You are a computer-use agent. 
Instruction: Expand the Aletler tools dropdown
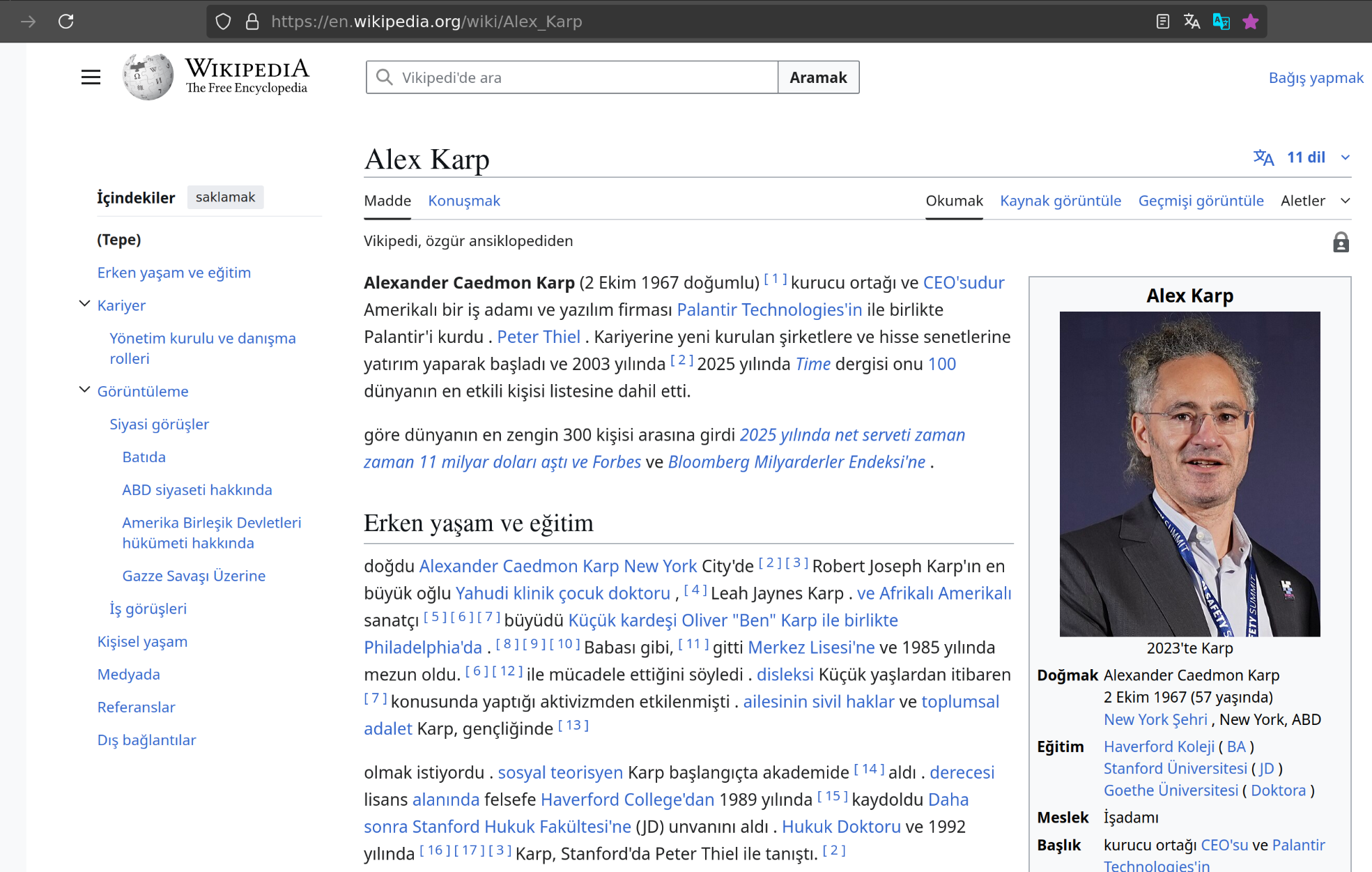click(1316, 201)
